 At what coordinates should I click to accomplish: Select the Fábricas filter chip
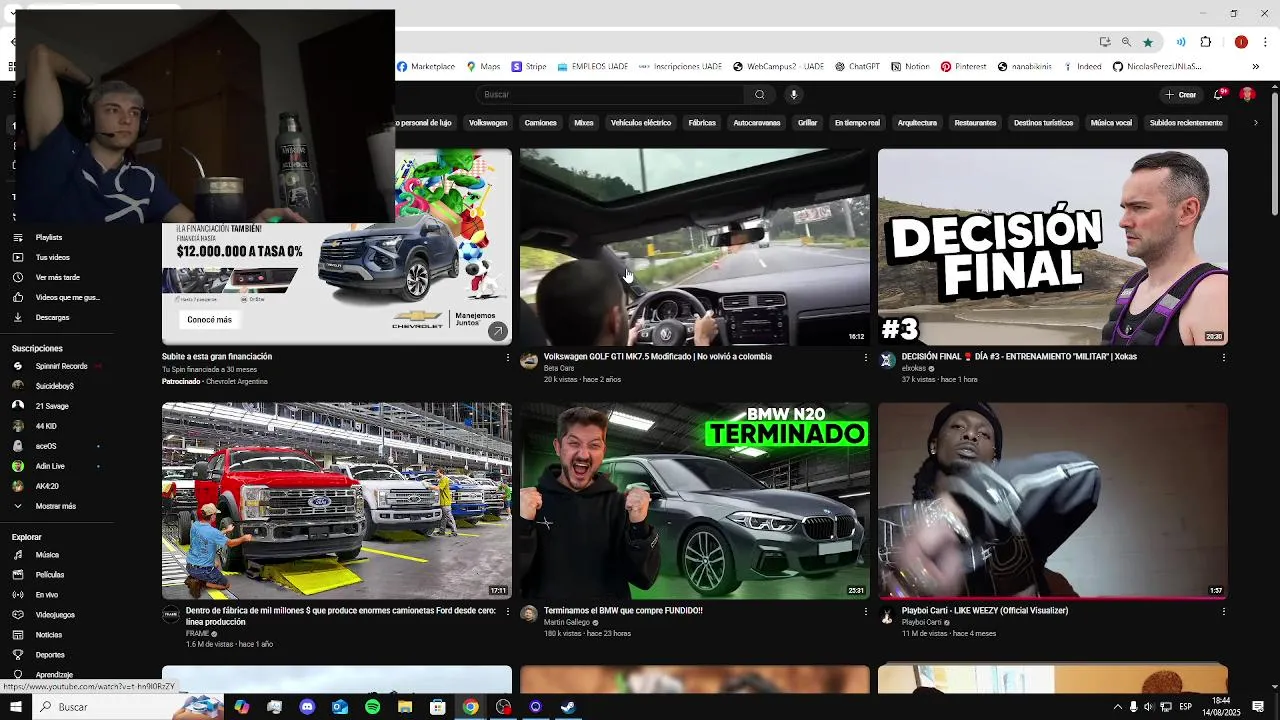coord(702,123)
